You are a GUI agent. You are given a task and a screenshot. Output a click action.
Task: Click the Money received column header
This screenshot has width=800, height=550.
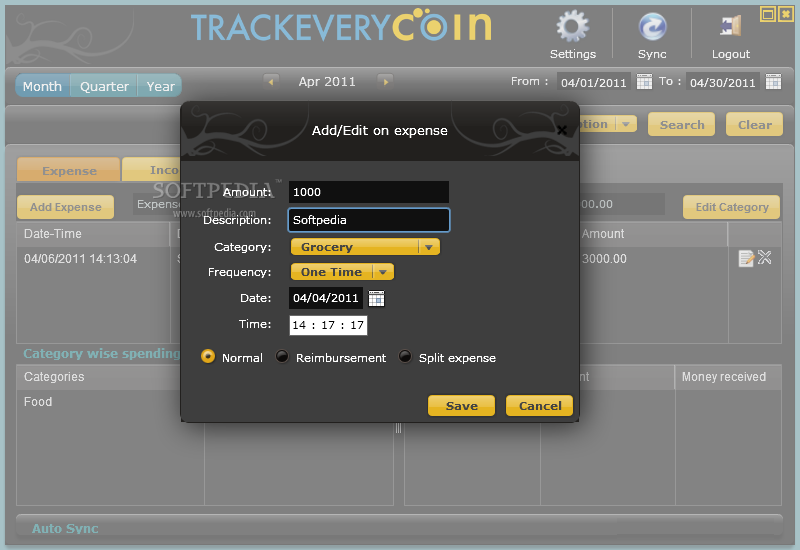point(729,377)
